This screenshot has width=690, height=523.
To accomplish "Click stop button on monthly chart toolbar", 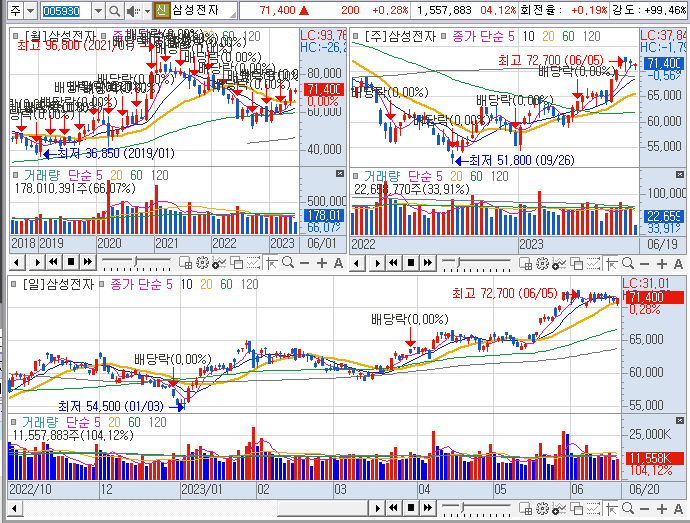I will coord(71,262).
